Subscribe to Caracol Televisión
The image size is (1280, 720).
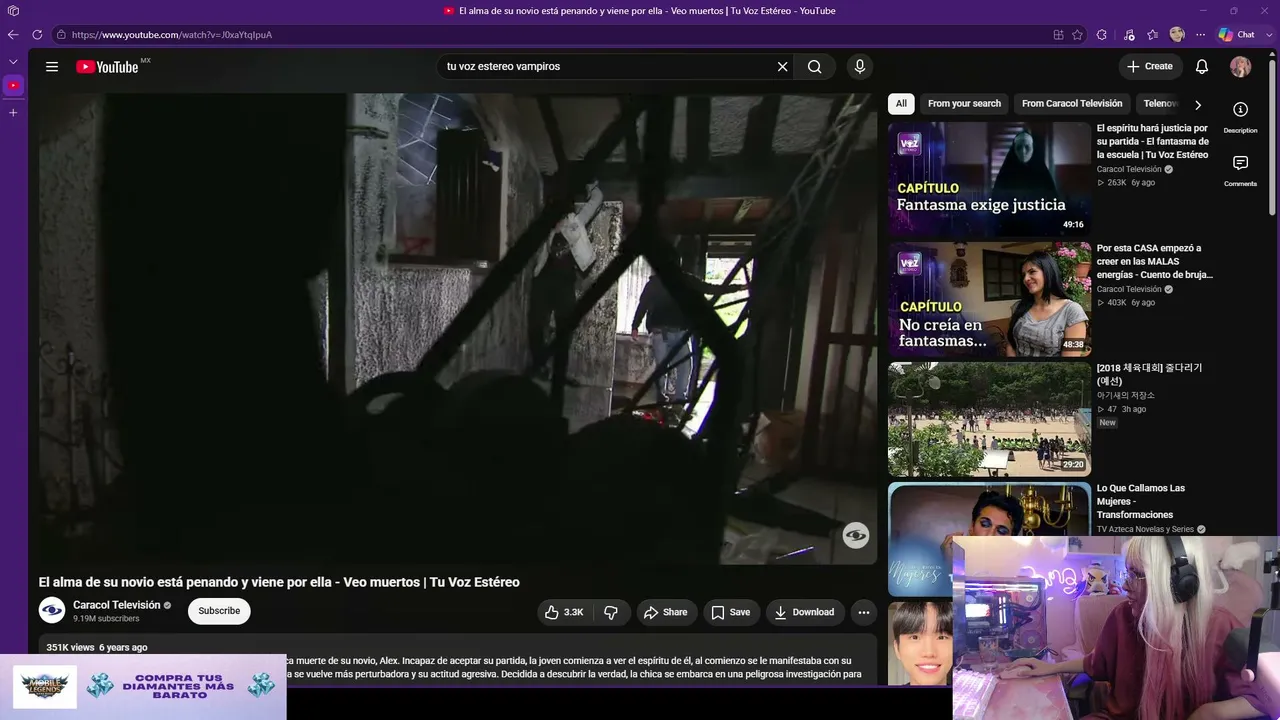(219, 612)
